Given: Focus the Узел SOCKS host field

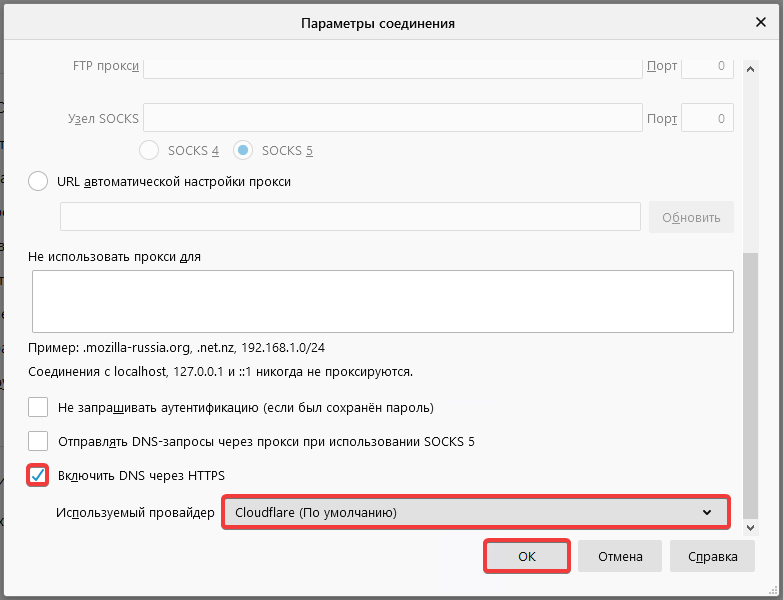Looking at the screenshot, I should pos(392,118).
